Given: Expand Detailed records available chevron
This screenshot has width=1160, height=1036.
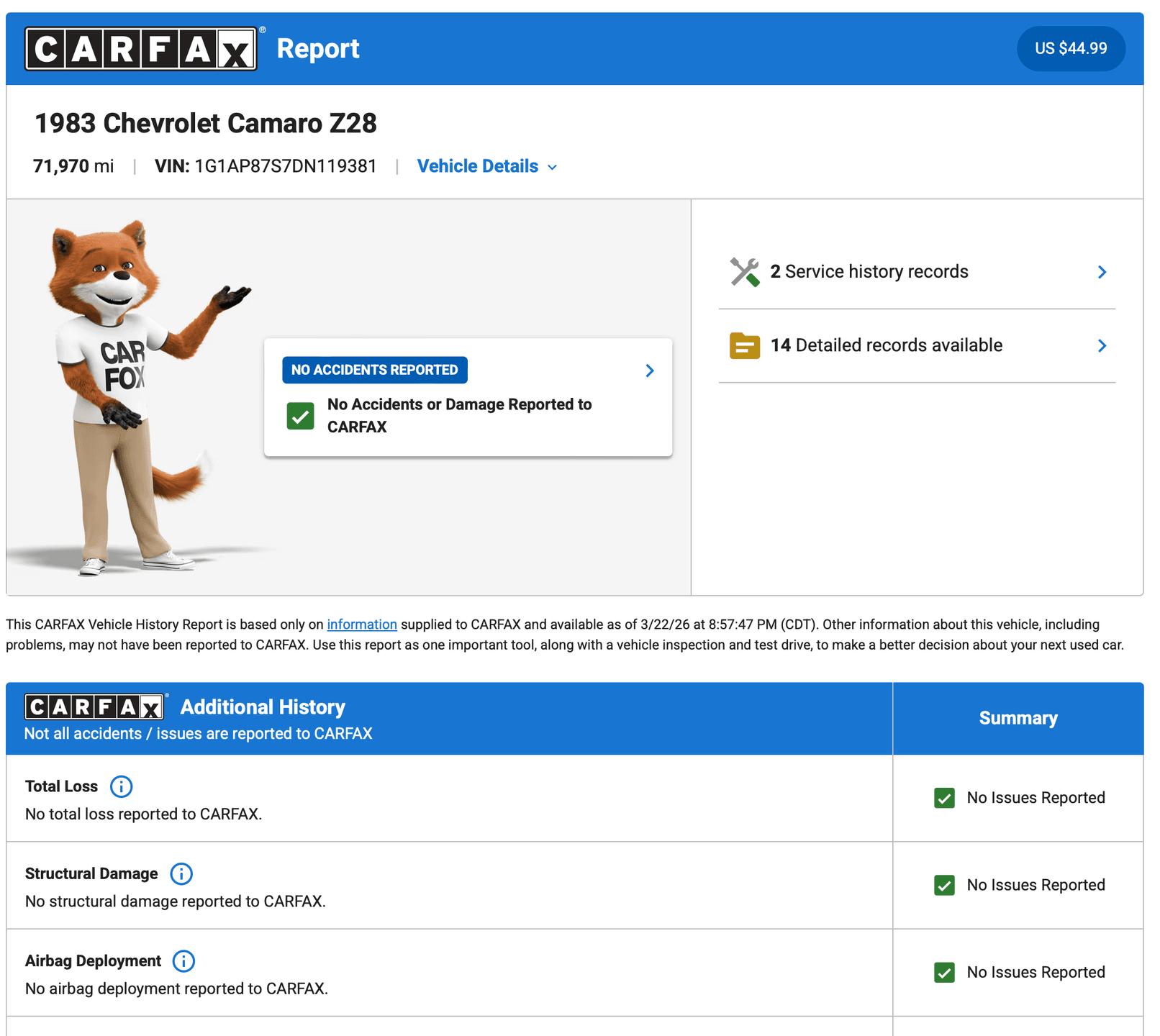Looking at the screenshot, I should (1102, 346).
